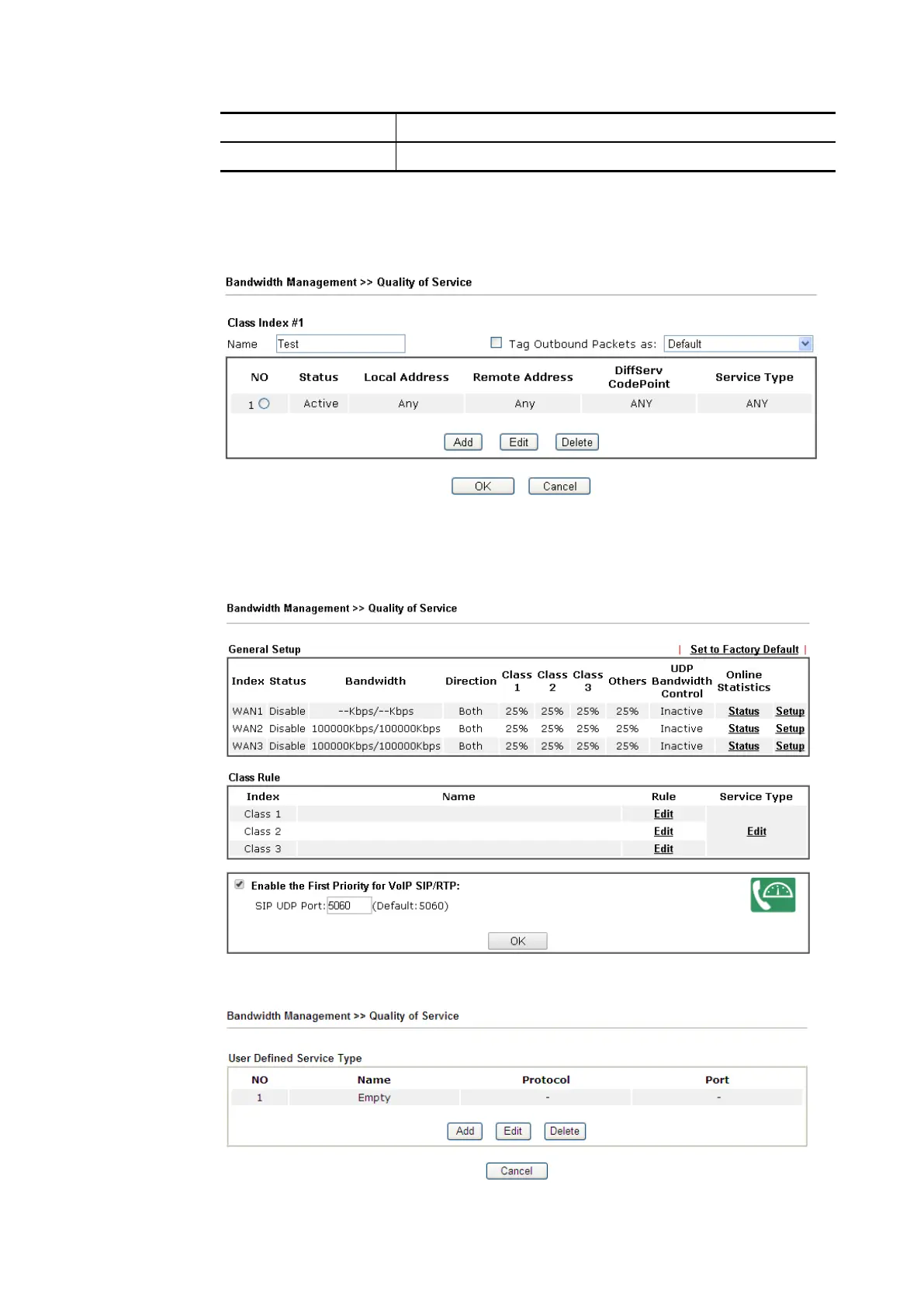The image size is (924, 1307).
Task: Add a user defined service type
Action: (x=465, y=1131)
